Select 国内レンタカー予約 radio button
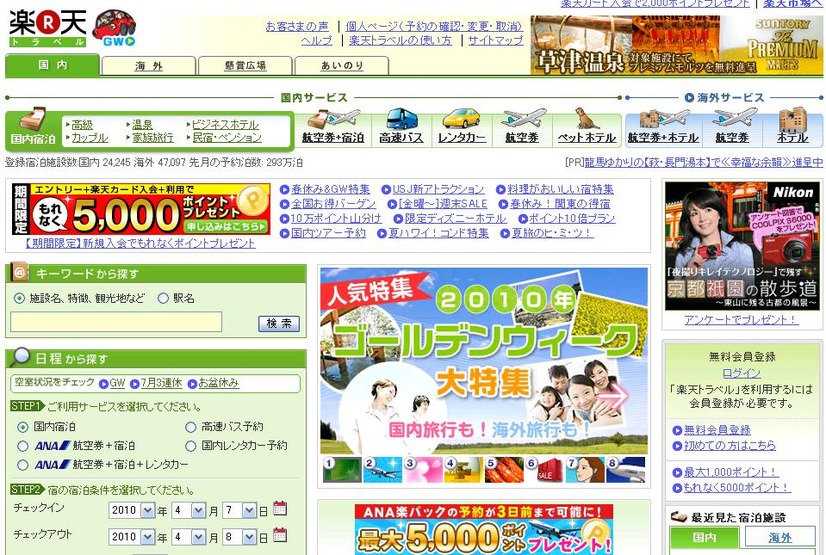Screen dimensions: 826x555 click(191, 446)
